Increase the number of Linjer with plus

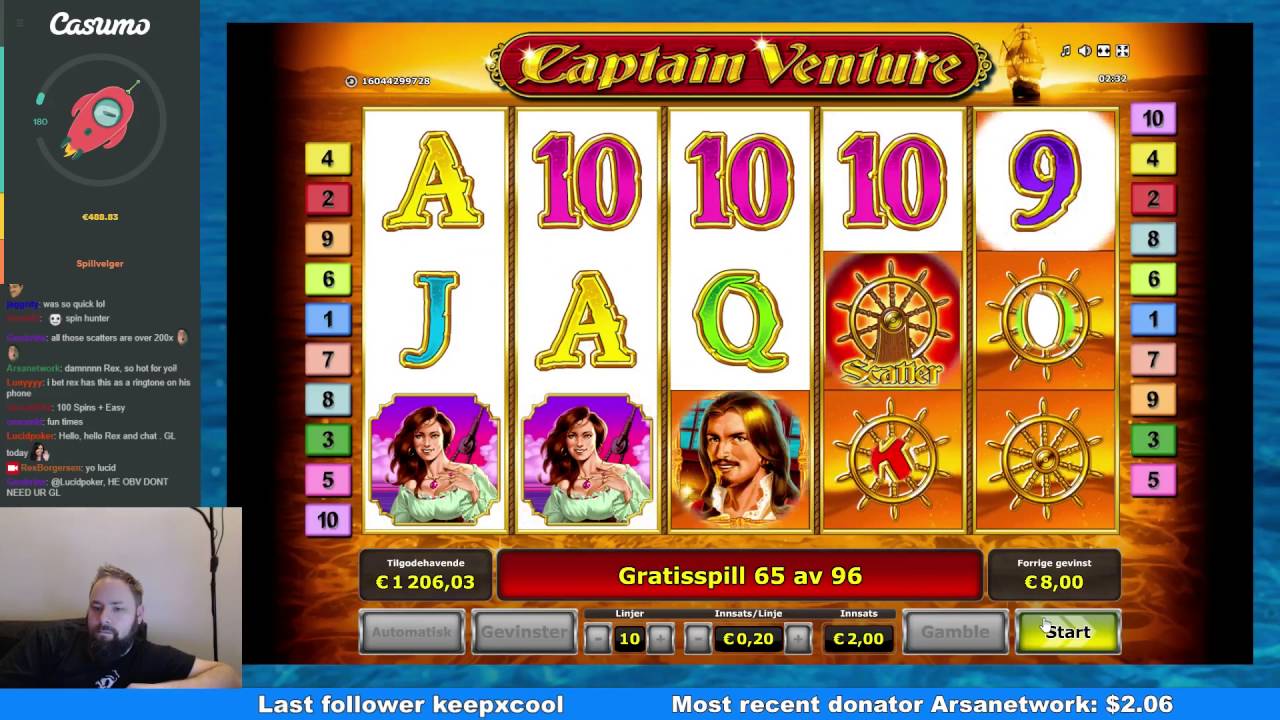tap(660, 638)
